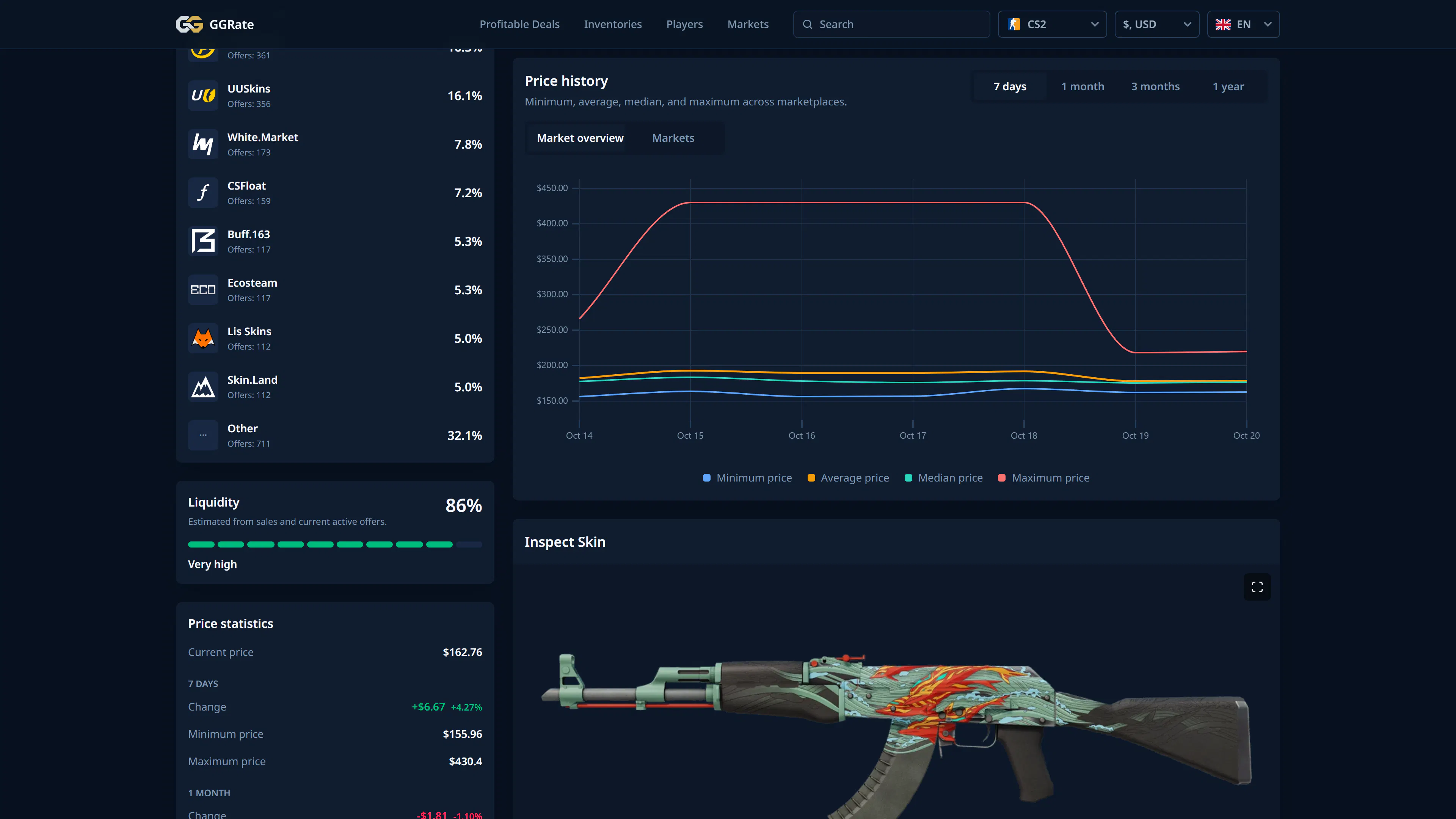Click the liquidity progress bar

pos(334,544)
